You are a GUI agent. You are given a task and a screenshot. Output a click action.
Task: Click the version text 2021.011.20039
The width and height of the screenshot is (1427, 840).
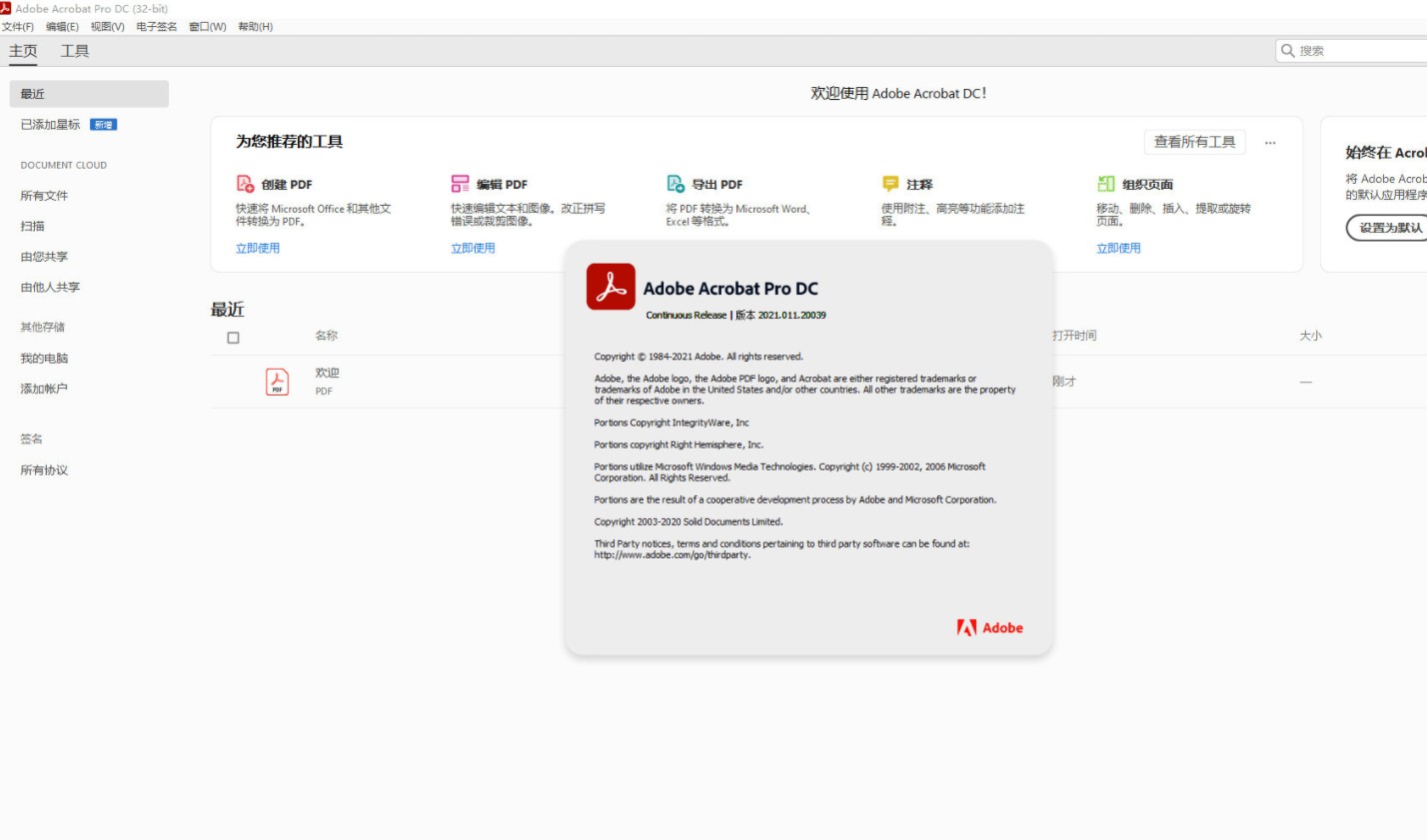click(x=791, y=315)
